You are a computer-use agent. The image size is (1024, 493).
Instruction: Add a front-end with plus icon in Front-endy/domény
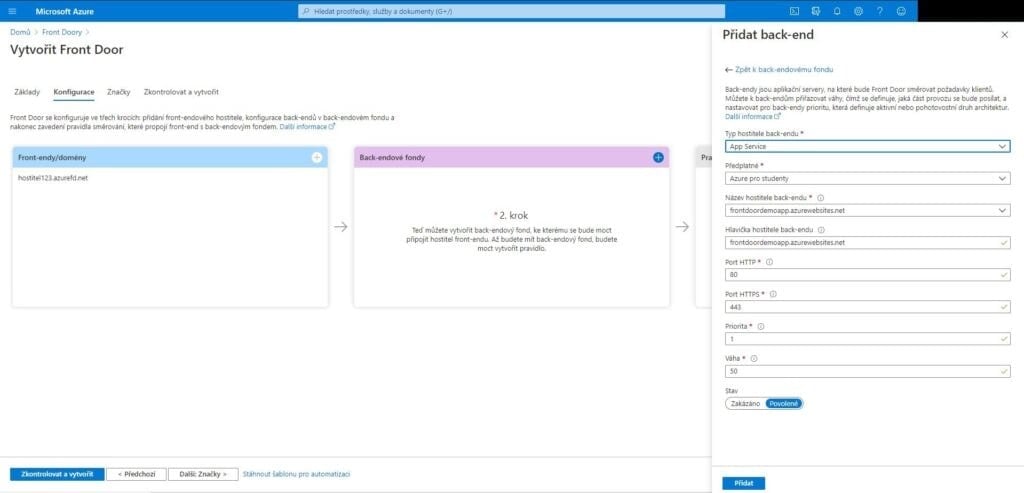317,157
